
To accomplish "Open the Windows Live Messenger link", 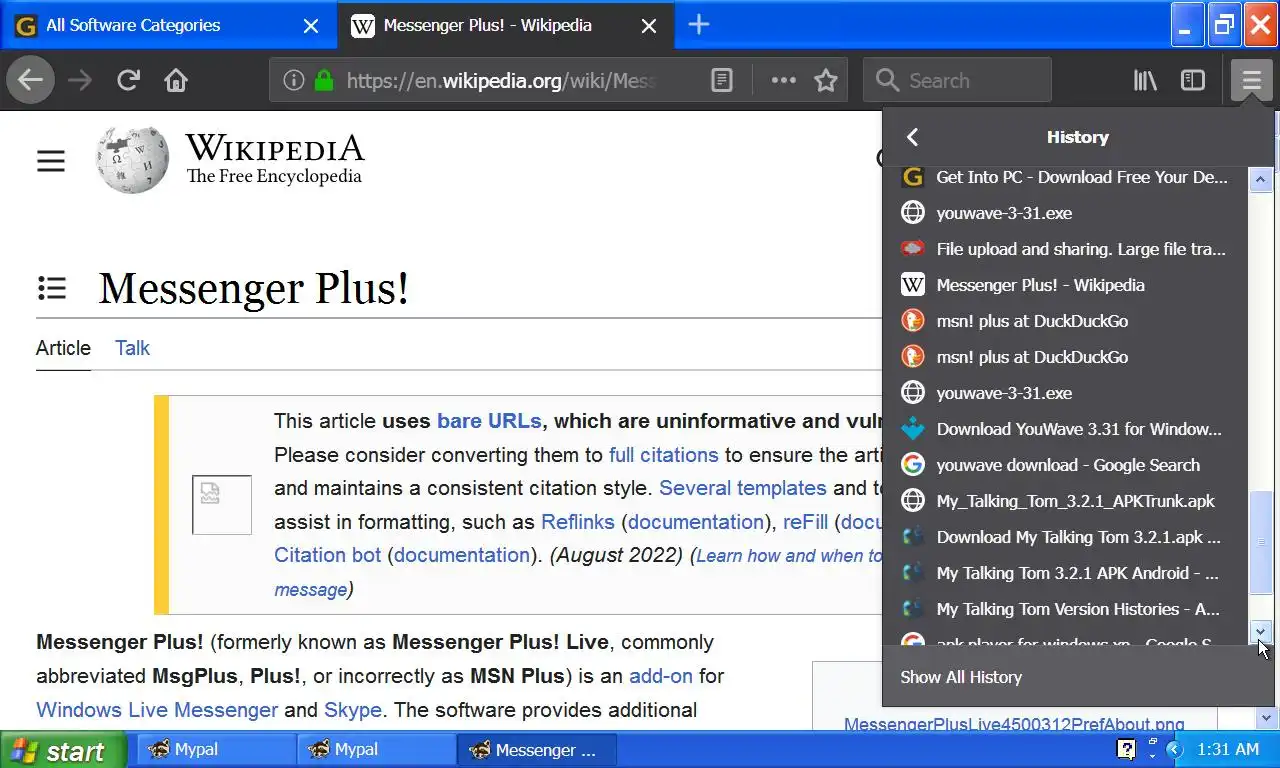I will tap(157, 710).
